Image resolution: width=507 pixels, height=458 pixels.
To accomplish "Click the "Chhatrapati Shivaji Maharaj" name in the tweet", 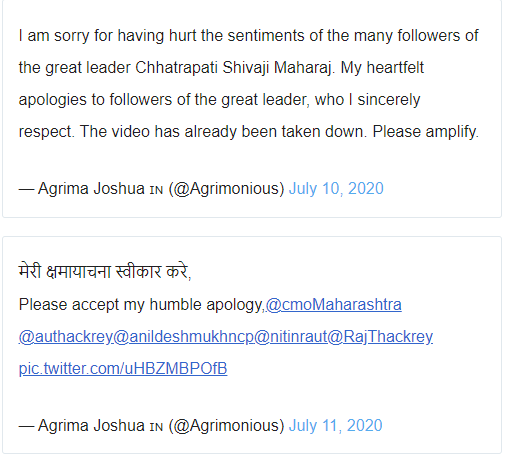I will pos(234,68).
